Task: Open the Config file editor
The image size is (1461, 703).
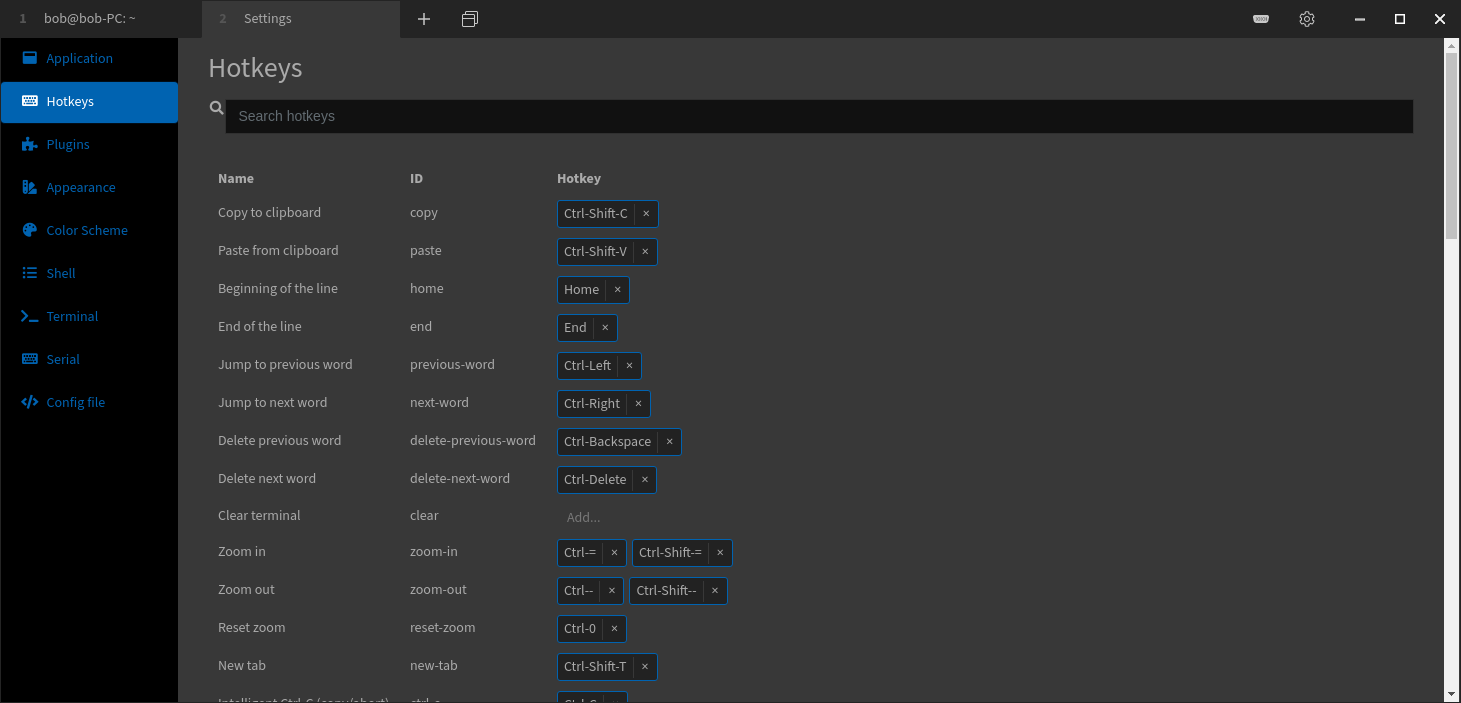Action: (x=75, y=402)
